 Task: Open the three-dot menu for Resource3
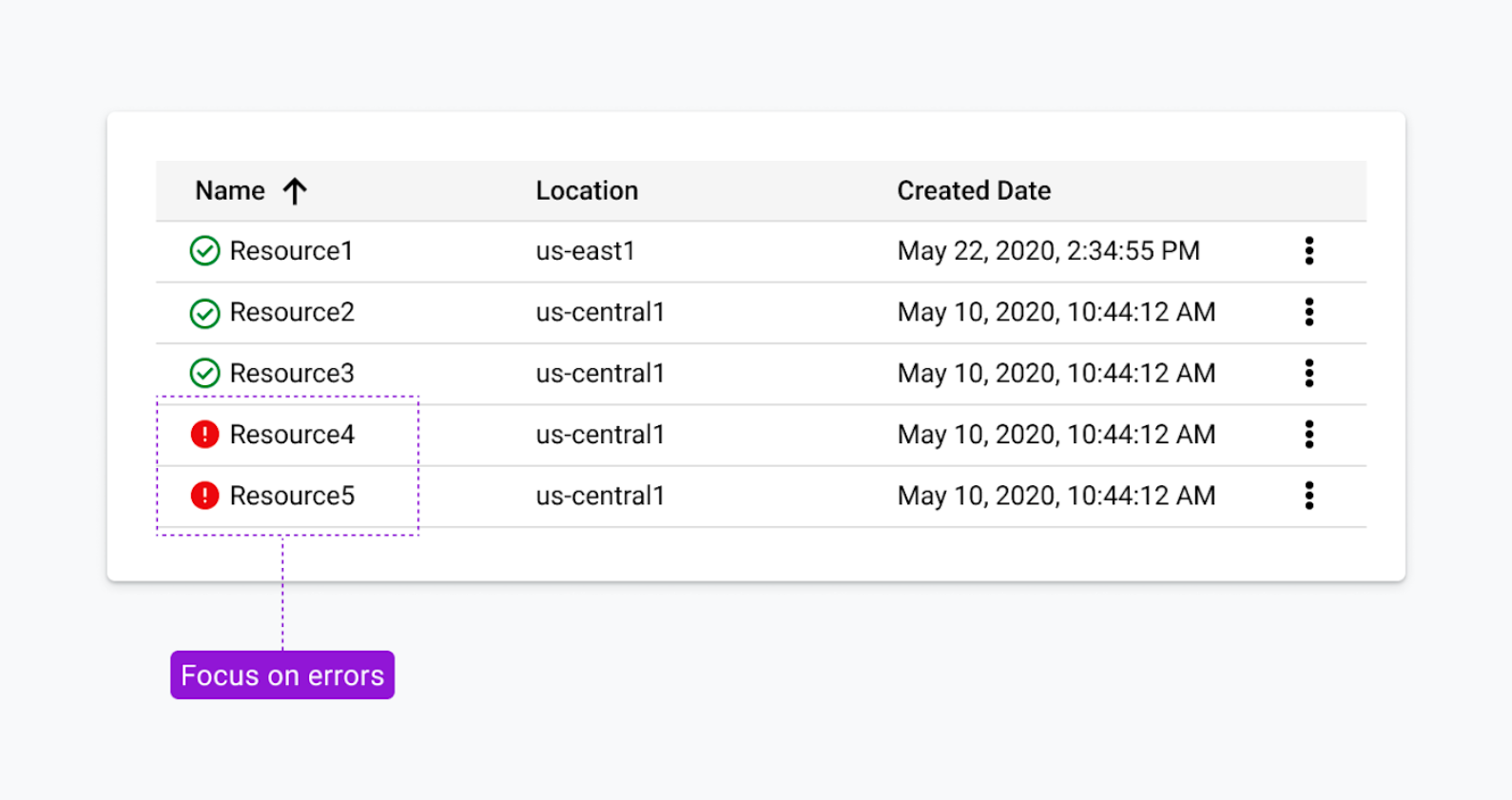1309,373
